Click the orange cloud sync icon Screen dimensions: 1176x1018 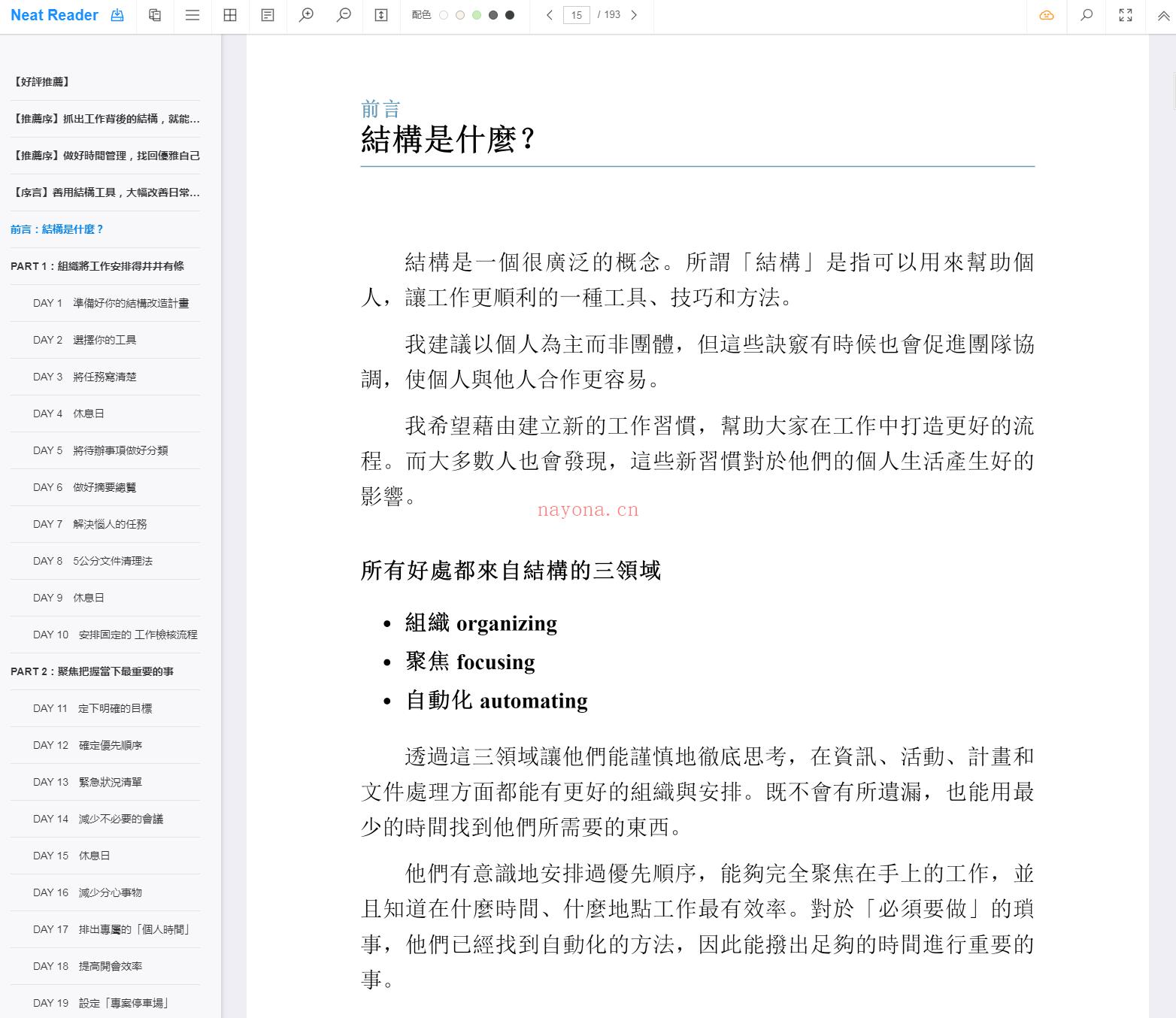coord(1047,15)
